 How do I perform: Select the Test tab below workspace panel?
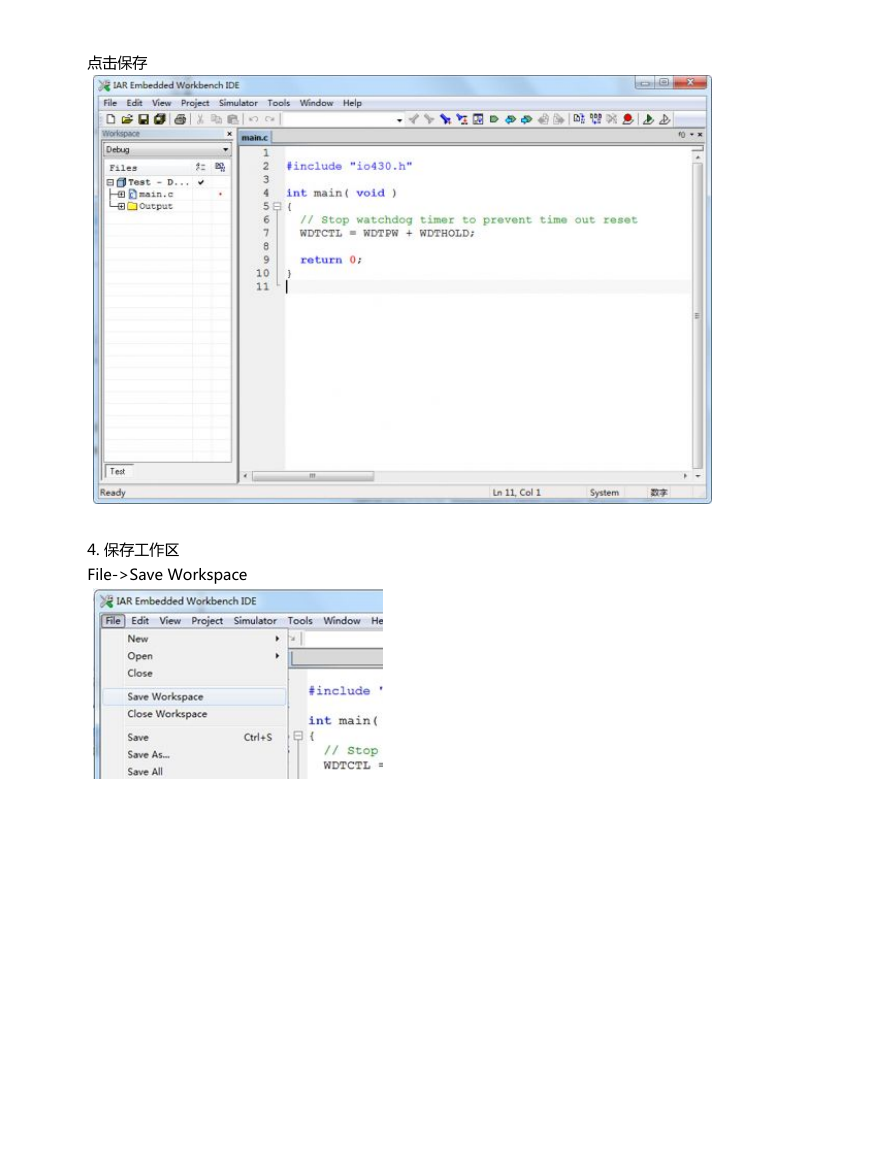pos(118,471)
